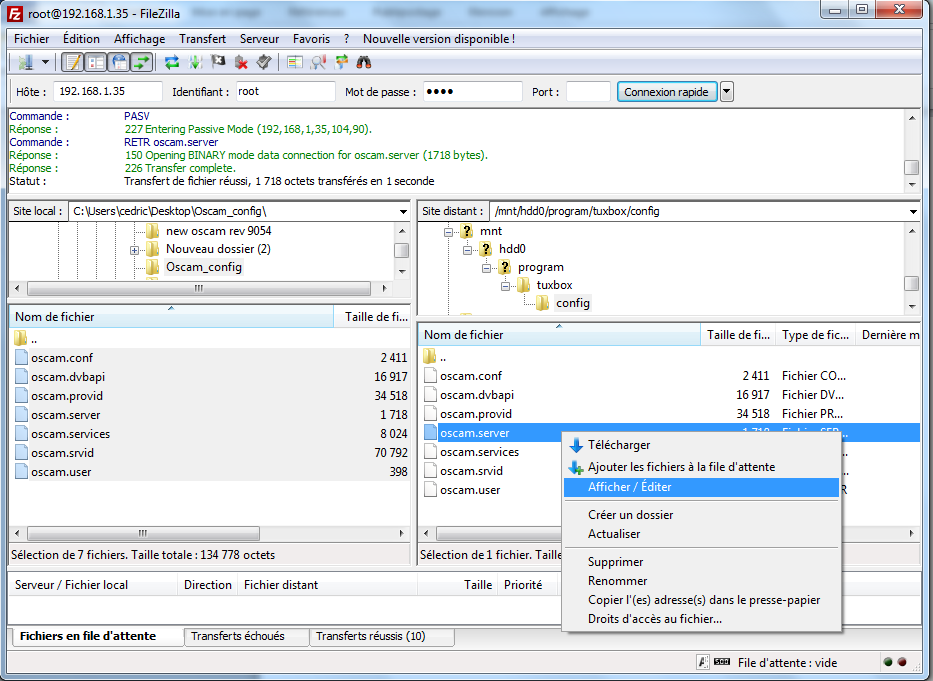Click the binoculars file search icon
The image size is (933, 681).
tap(364, 62)
